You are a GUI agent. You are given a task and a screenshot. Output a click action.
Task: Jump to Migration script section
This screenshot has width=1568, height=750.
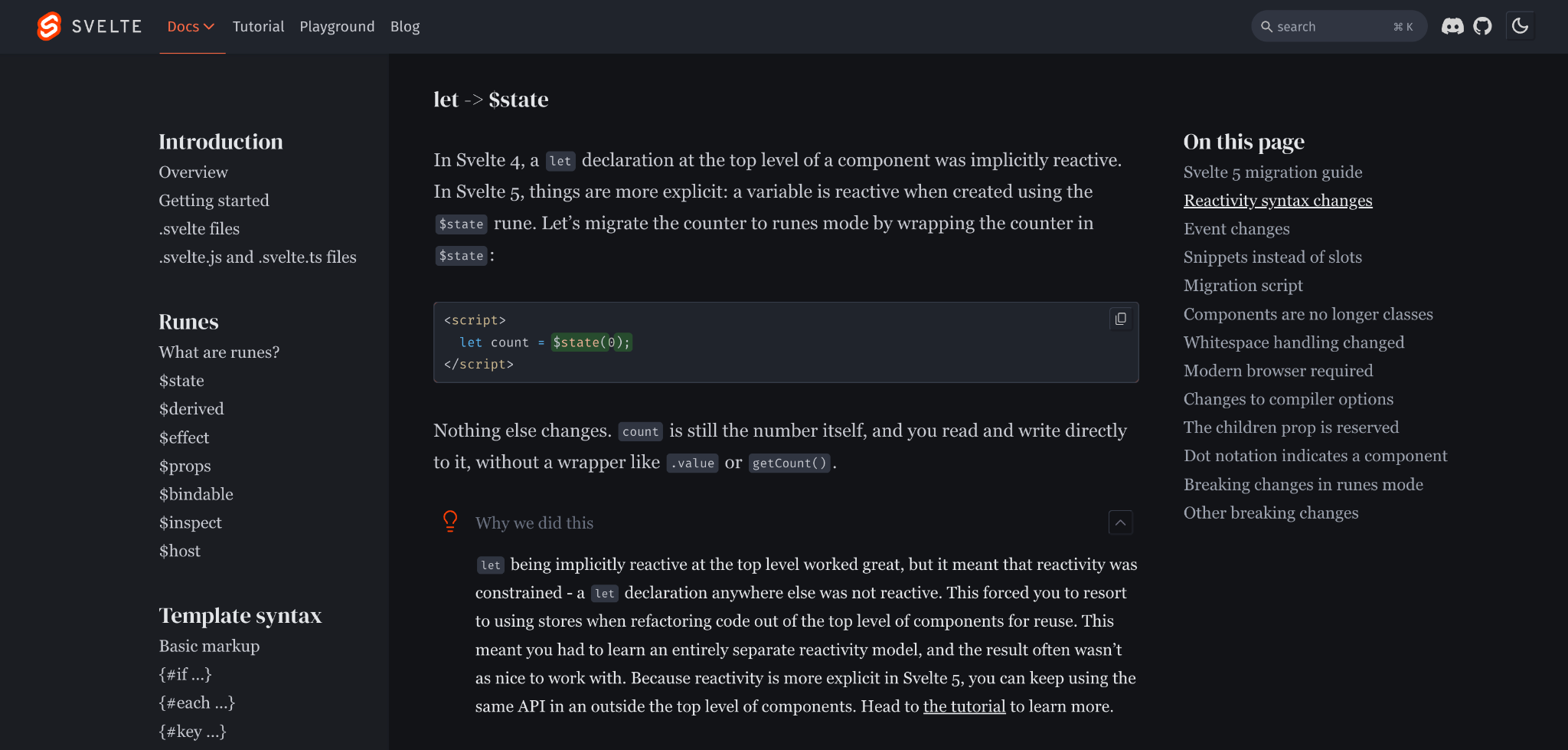[x=1243, y=285]
